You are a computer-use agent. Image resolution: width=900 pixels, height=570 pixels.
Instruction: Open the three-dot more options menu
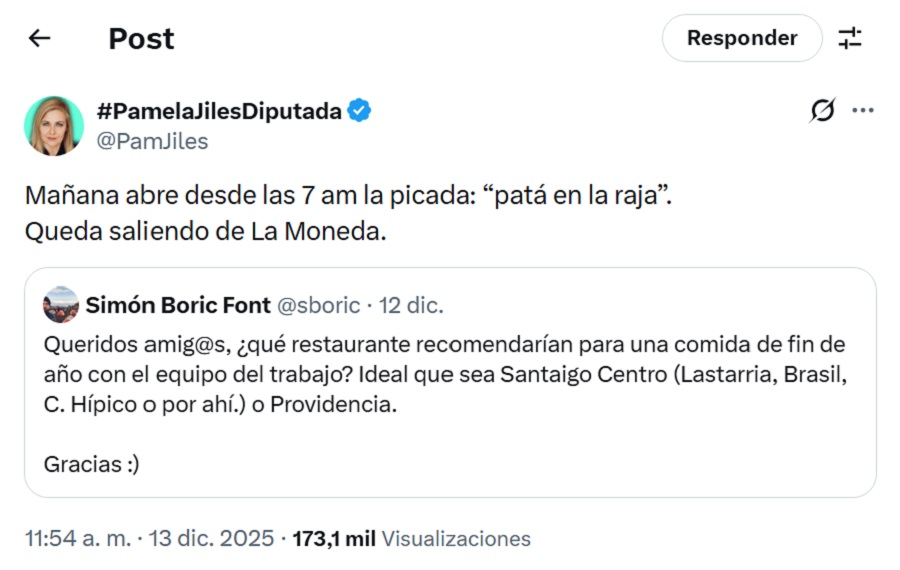[862, 111]
